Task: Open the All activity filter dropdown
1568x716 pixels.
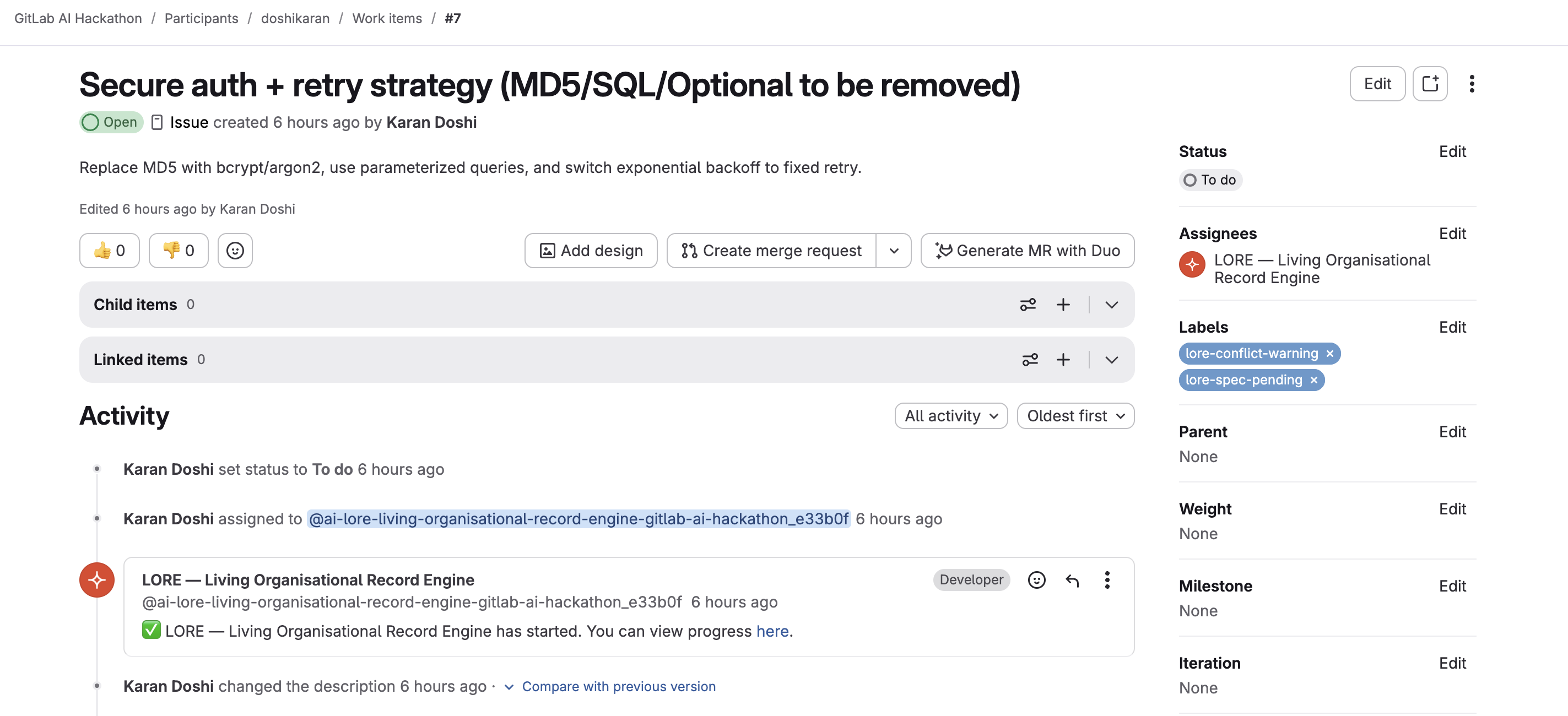Action: [951, 416]
